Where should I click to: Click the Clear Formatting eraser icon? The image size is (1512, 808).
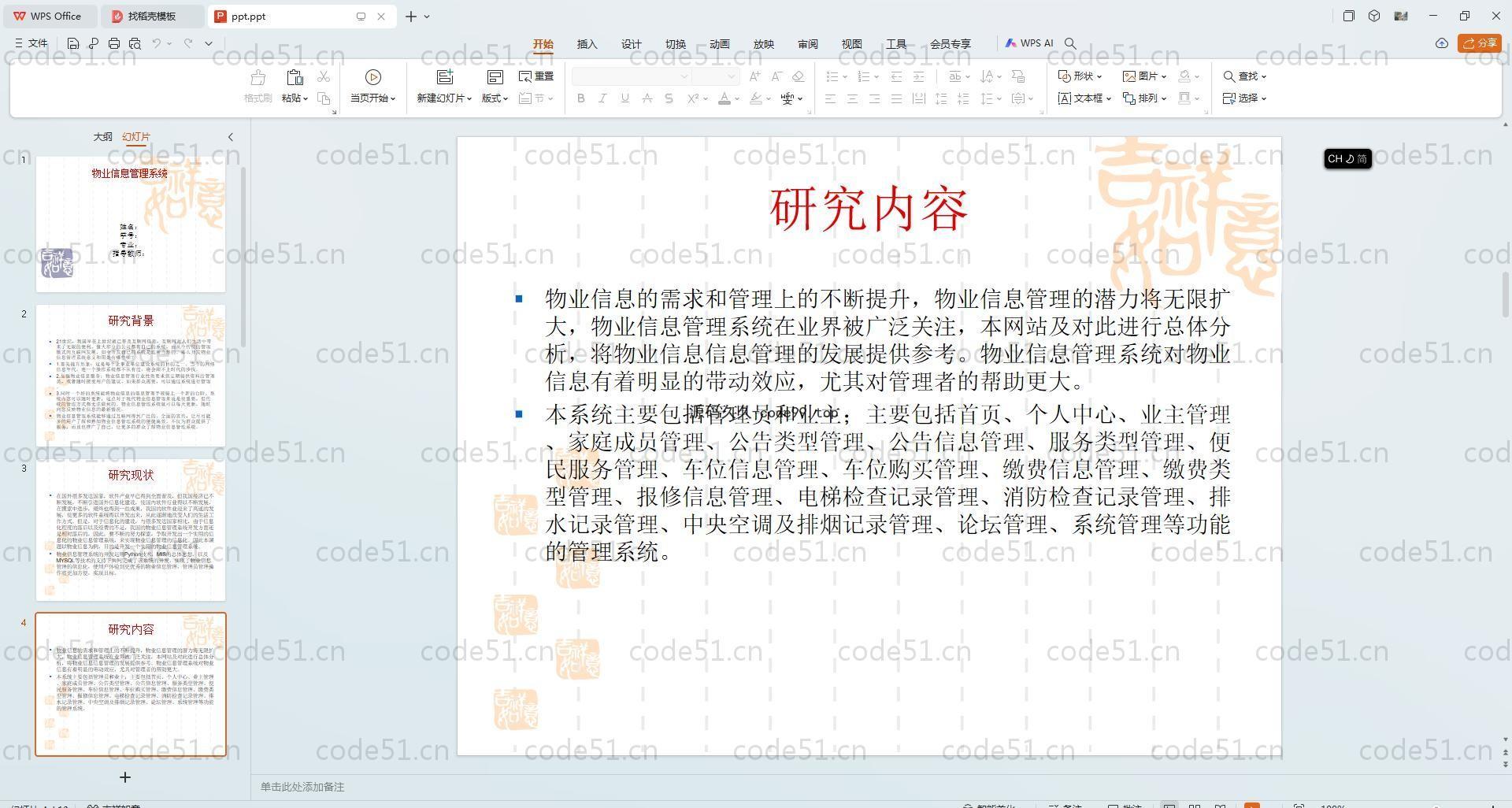798,76
